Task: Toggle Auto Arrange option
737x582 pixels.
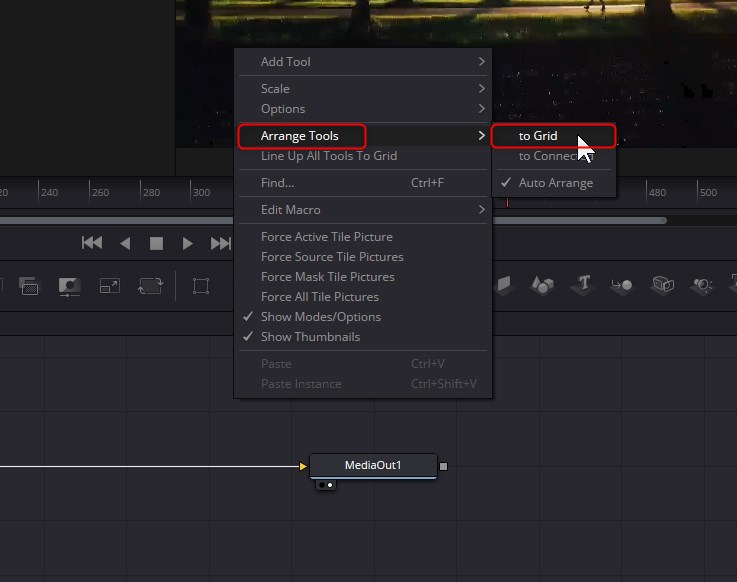Action: pyautogui.click(x=554, y=182)
